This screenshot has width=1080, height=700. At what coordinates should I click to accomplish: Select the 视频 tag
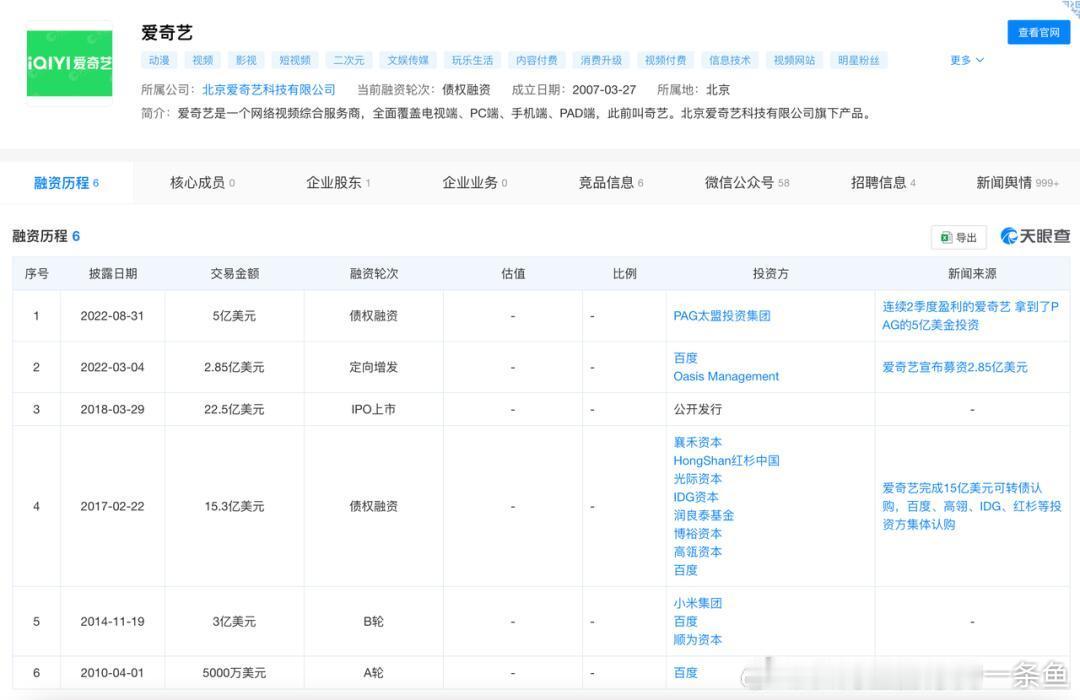click(202, 61)
